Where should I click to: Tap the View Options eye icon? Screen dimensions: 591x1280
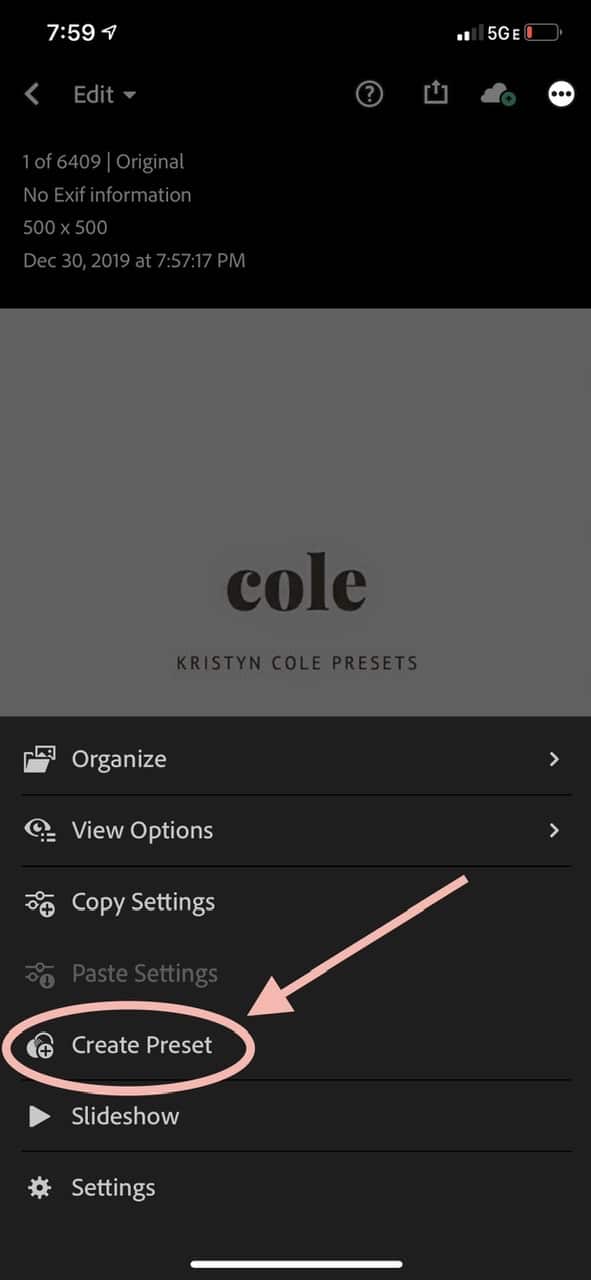click(40, 831)
